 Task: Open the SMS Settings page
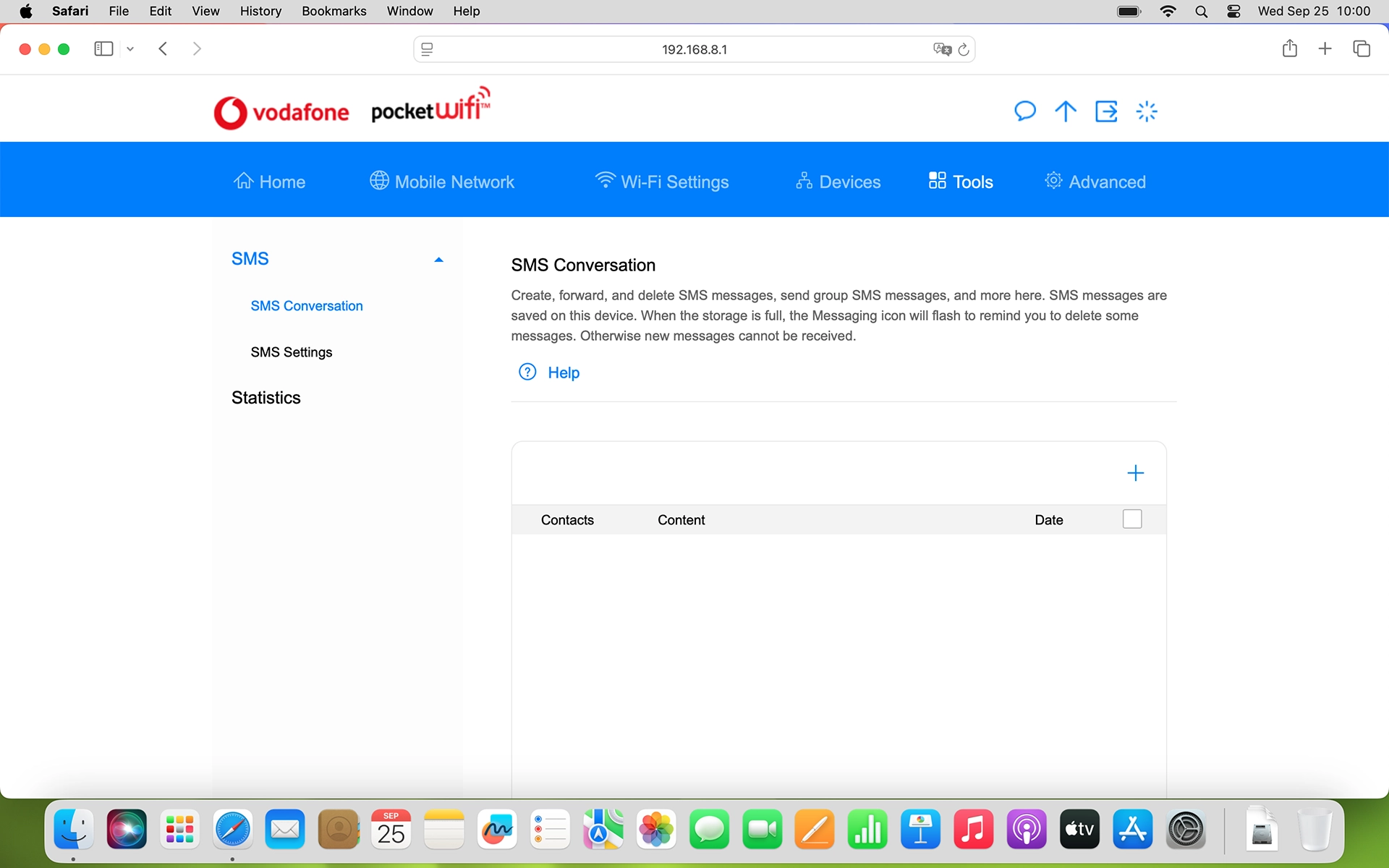pos(292,352)
